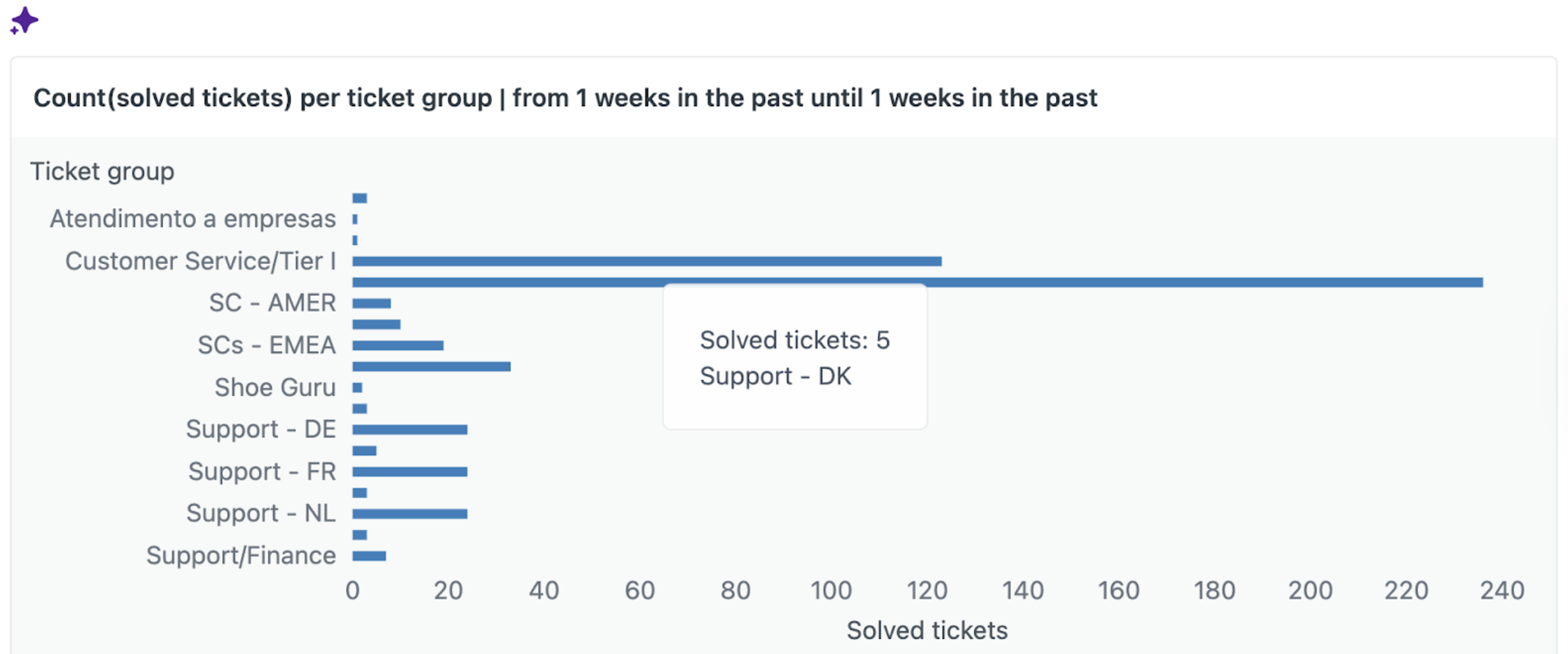The width and height of the screenshot is (1568, 654).
Task: Click the SCs - EMEA bar
Action: point(397,345)
